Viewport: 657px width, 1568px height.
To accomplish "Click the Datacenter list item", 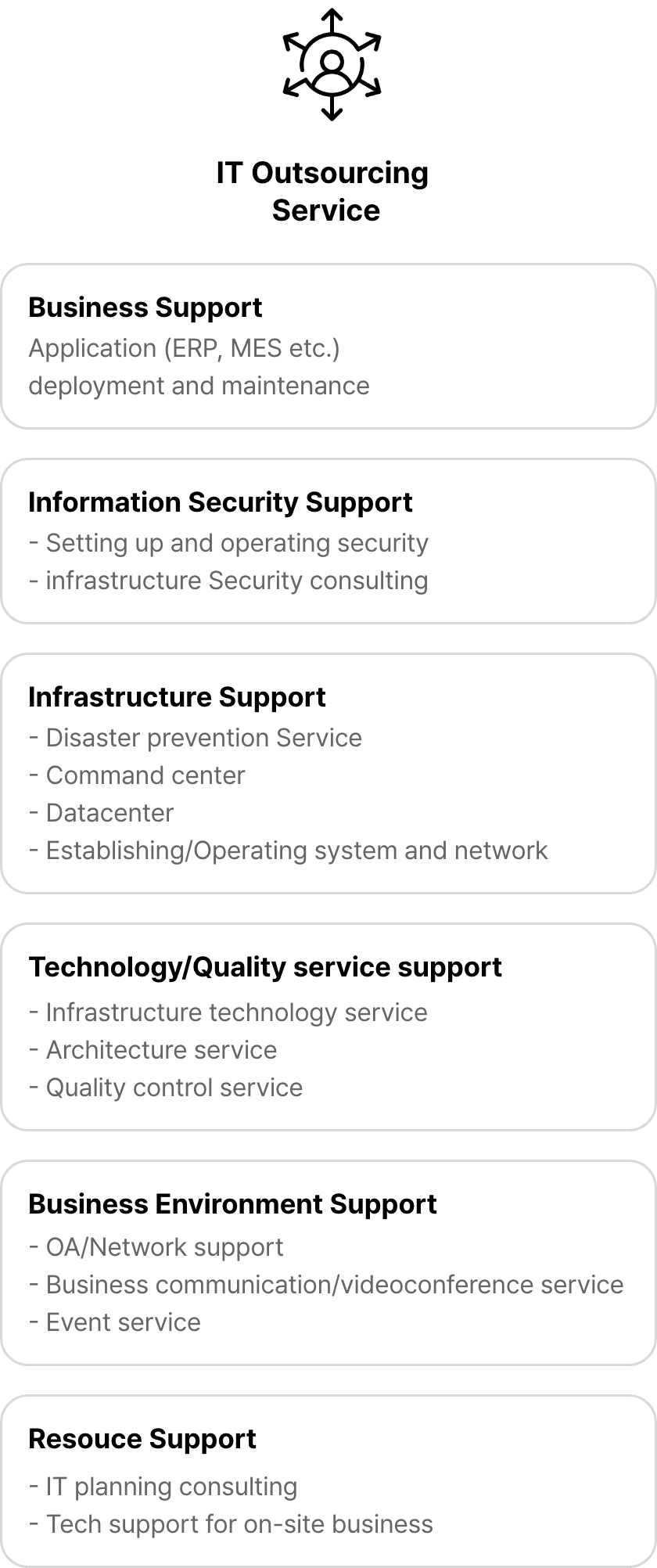I will point(101,813).
